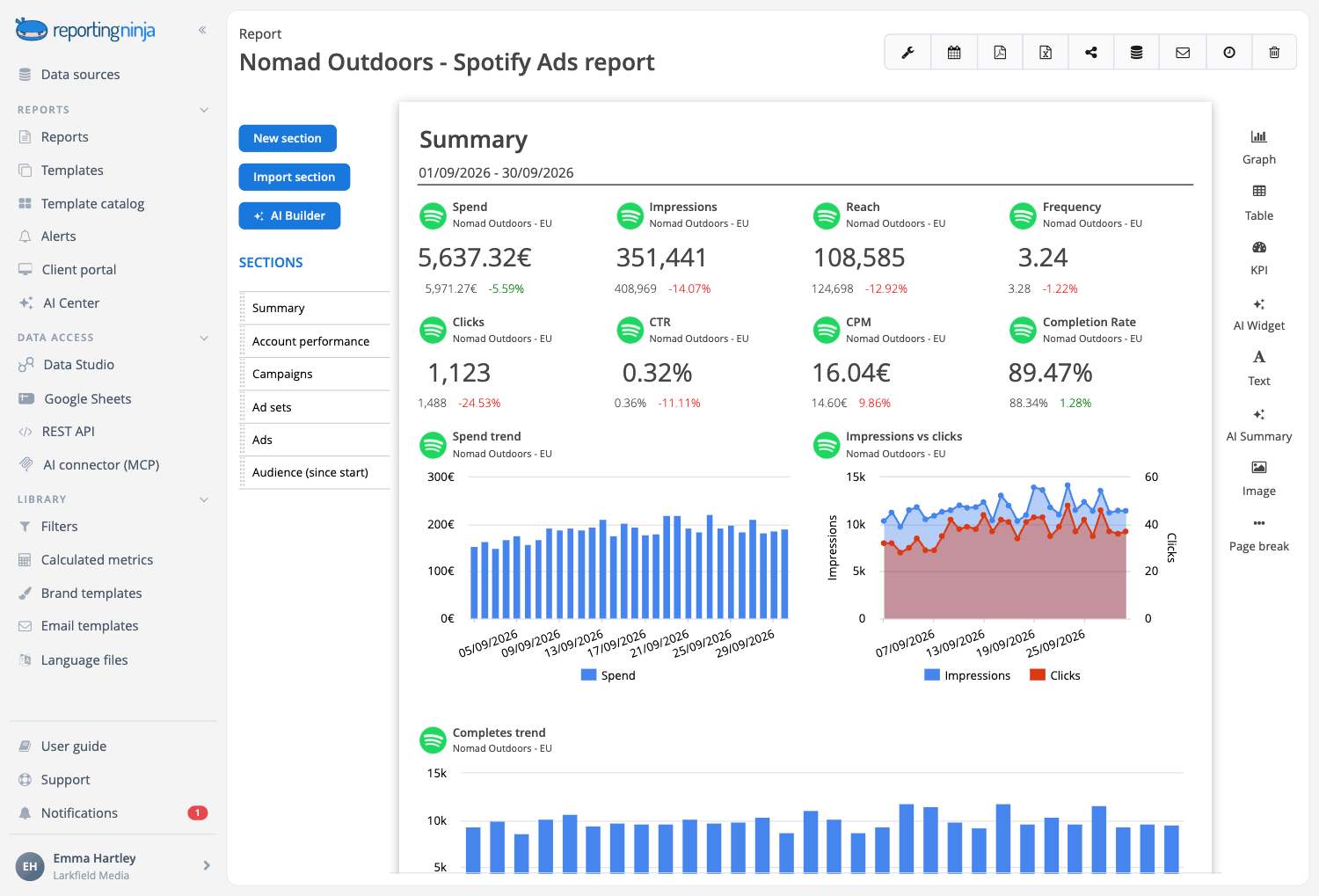
Task: Go to the Ad sets section
Action: tap(315, 407)
